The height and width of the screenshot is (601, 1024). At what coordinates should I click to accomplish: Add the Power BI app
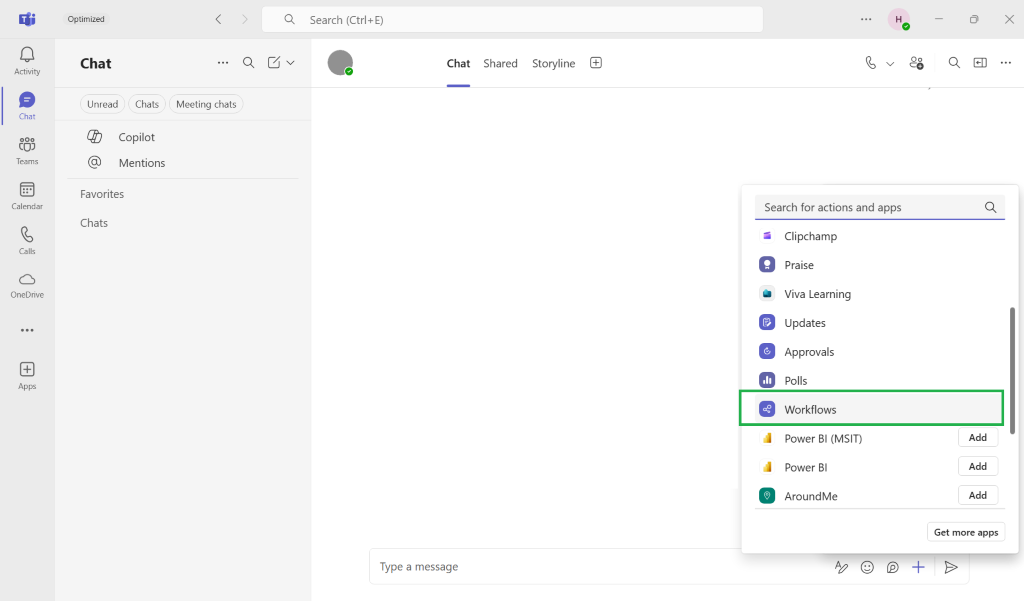pos(978,466)
